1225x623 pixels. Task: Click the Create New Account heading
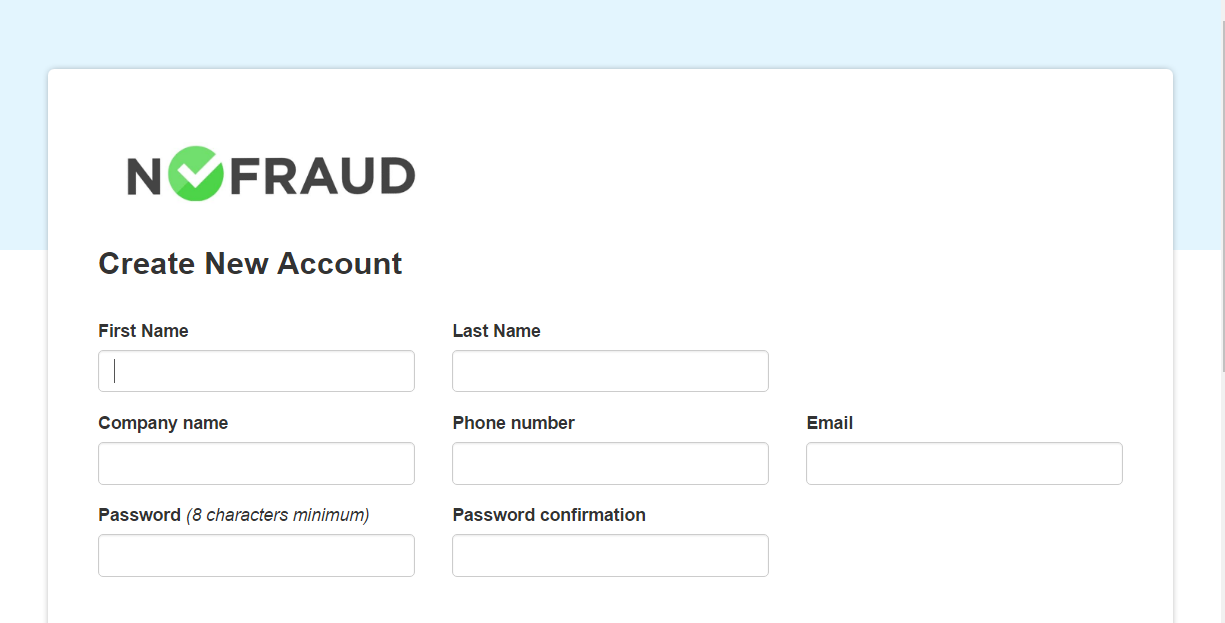[250, 264]
